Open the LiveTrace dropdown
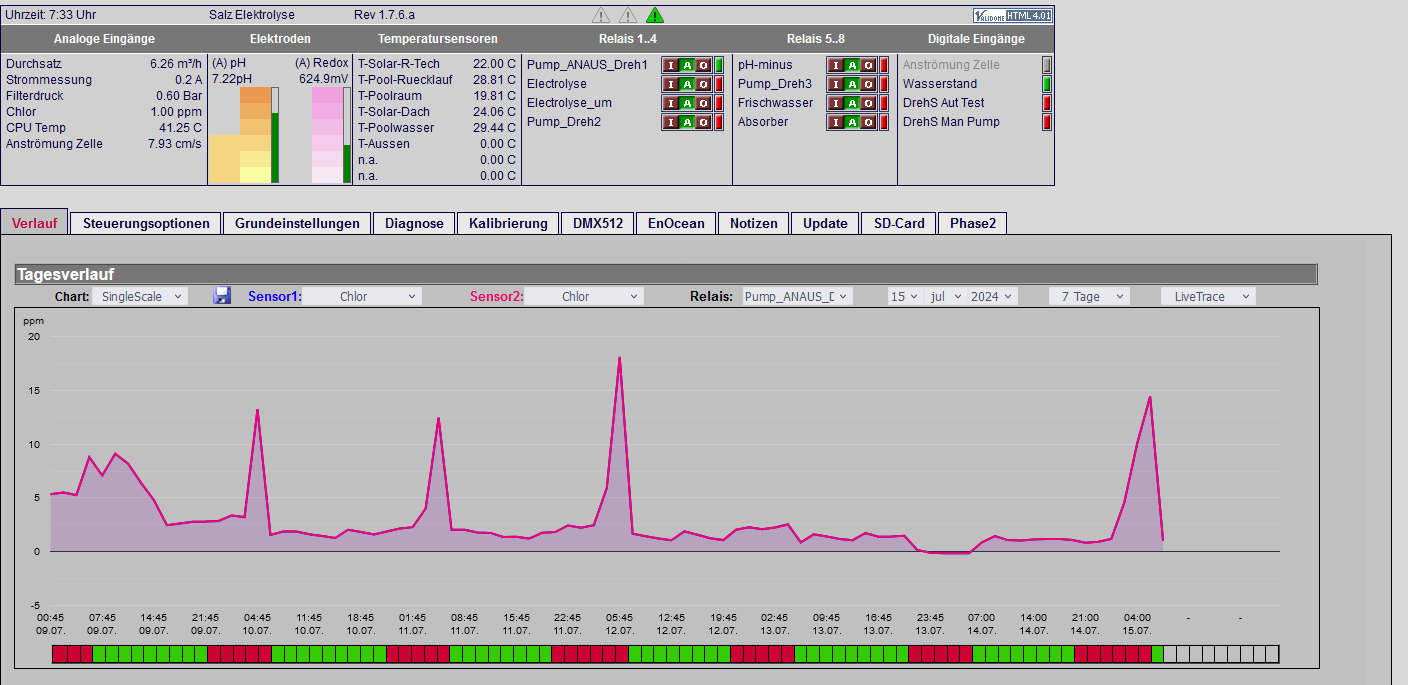1408x685 pixels. coord(1208,296)
